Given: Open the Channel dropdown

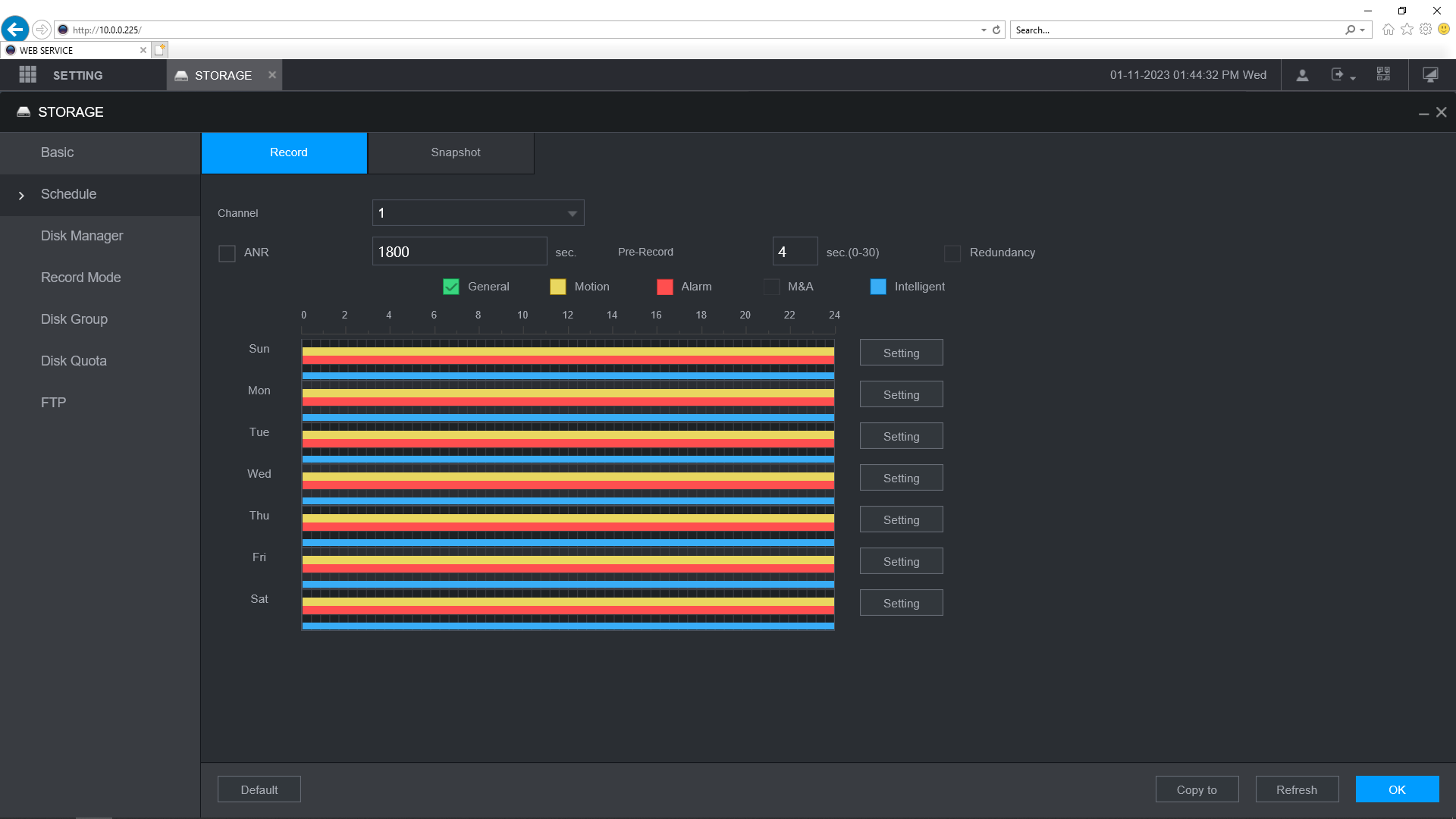Looking at the screenshot, I should point(478,213).
